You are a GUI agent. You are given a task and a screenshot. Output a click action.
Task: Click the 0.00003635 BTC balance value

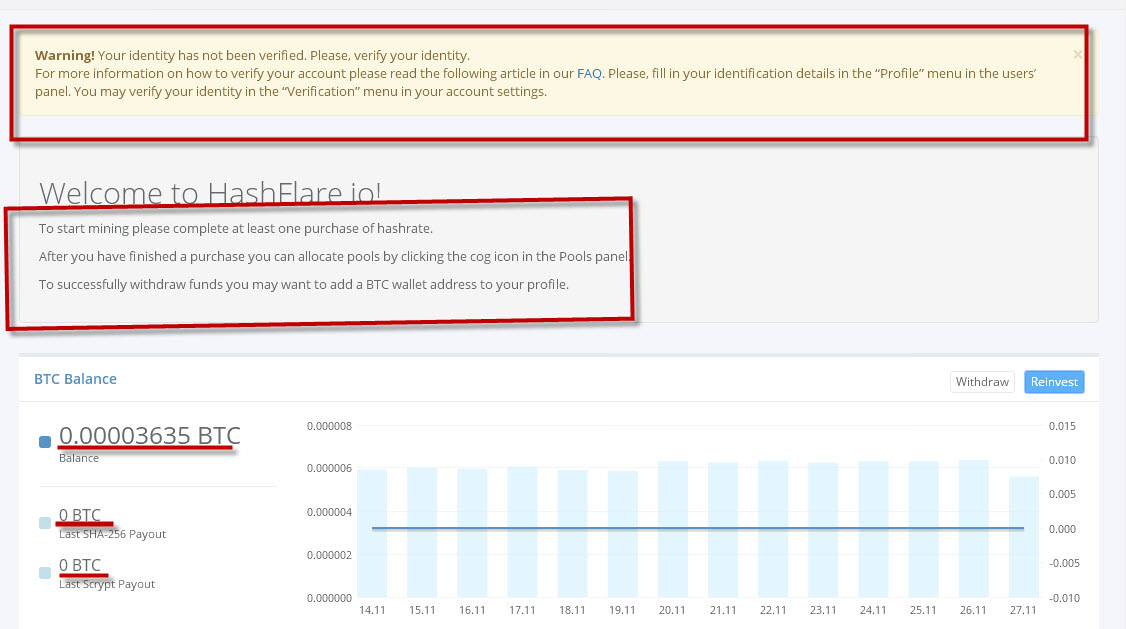coord(149,435)
